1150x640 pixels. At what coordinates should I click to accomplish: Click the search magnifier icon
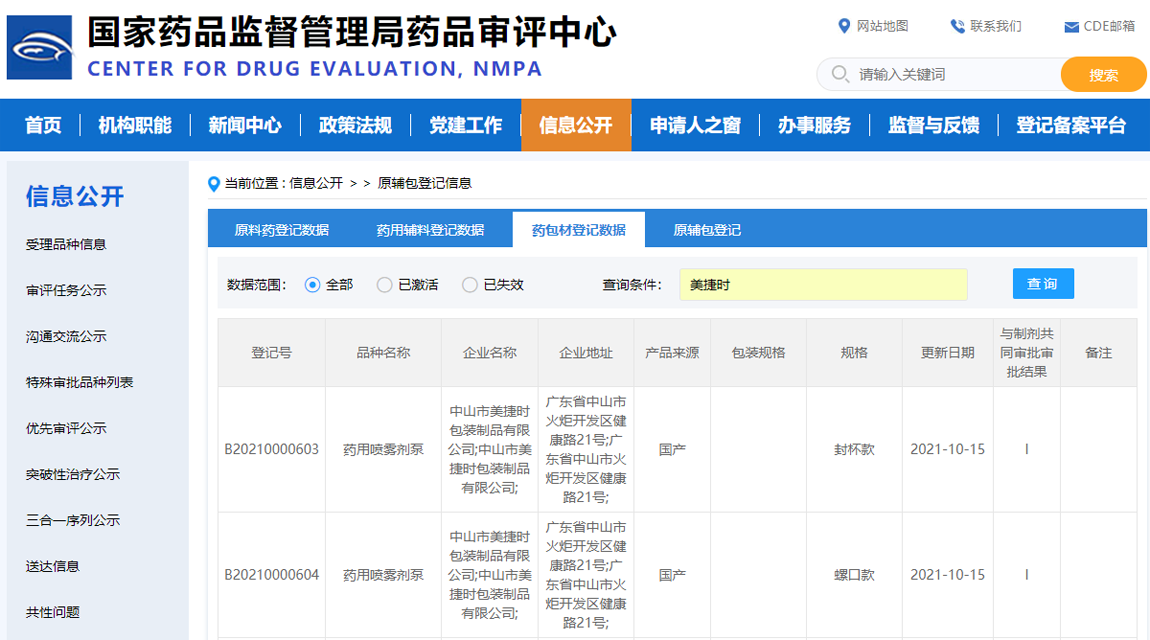tap(840, 74)
